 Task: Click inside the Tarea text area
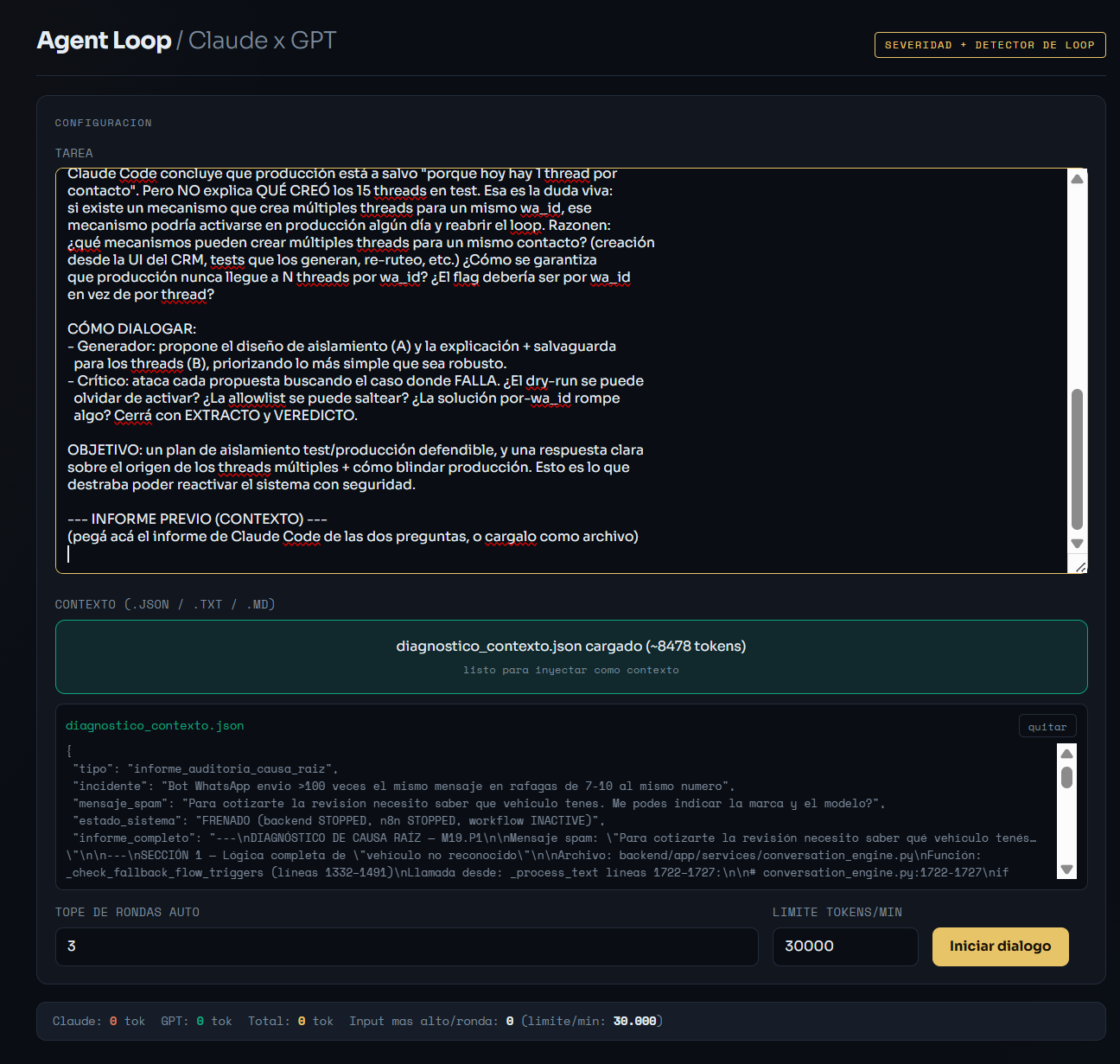tap(562, 371)
